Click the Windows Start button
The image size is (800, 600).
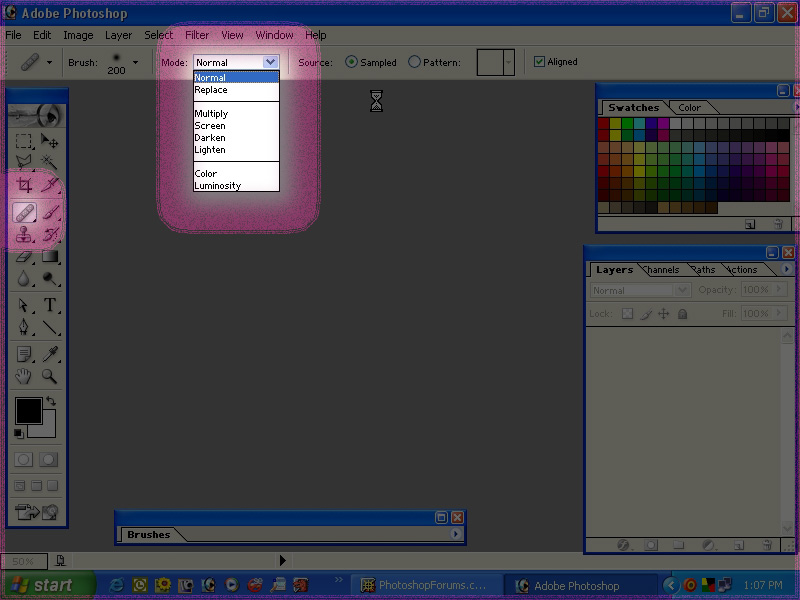point(42,585)
